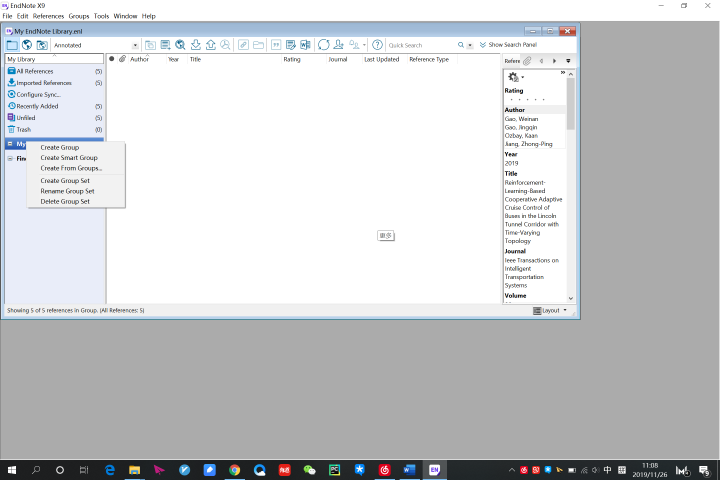
Task: Click the Quick Search input field
Action: click(421, 45)
